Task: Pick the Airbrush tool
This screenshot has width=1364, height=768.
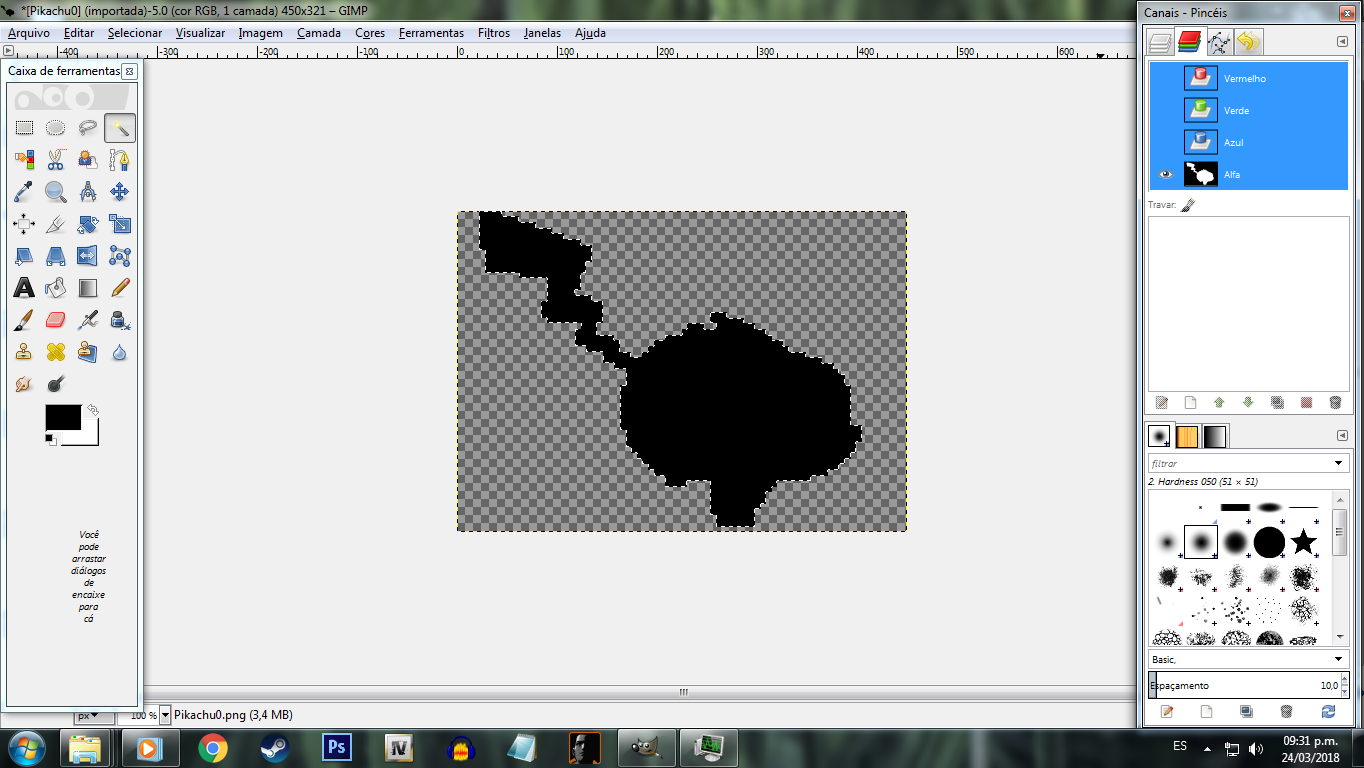Action: pyautogui.click(x=88, y=320)
